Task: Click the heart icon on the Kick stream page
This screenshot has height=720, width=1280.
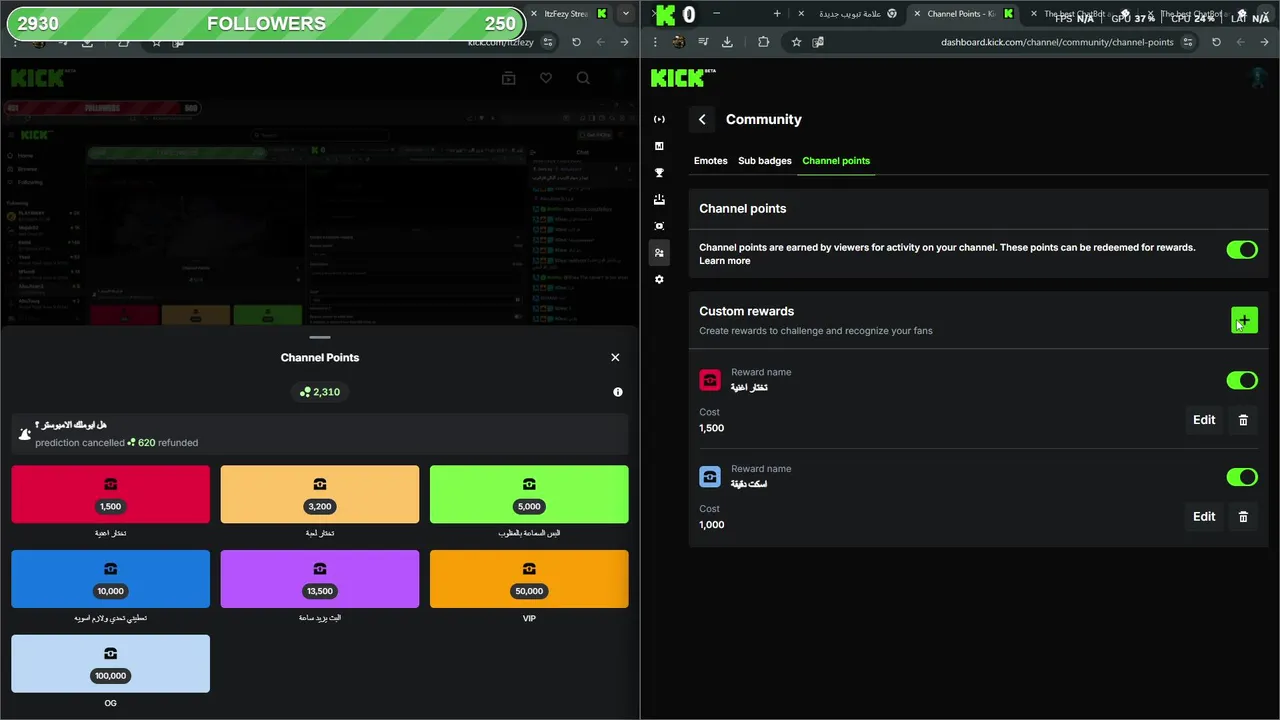Action: click(546, 78)
